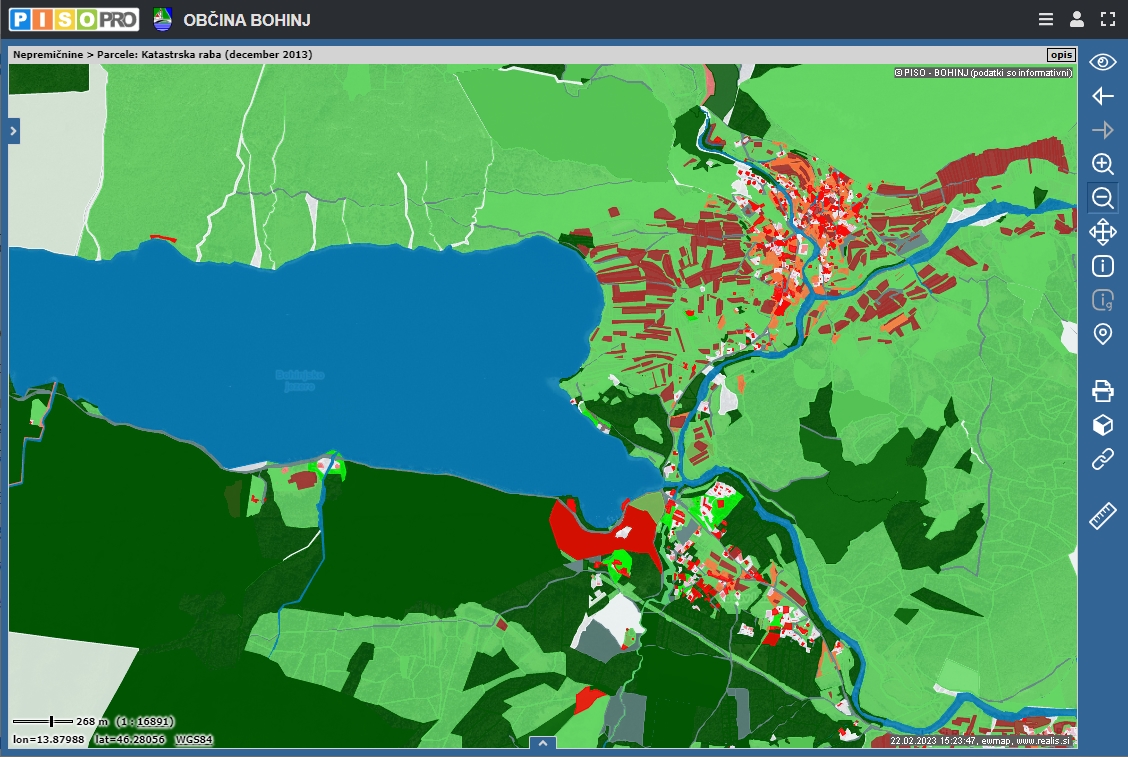Click the 'opis' description button
1128x757 pixels.
(1060, 55)
